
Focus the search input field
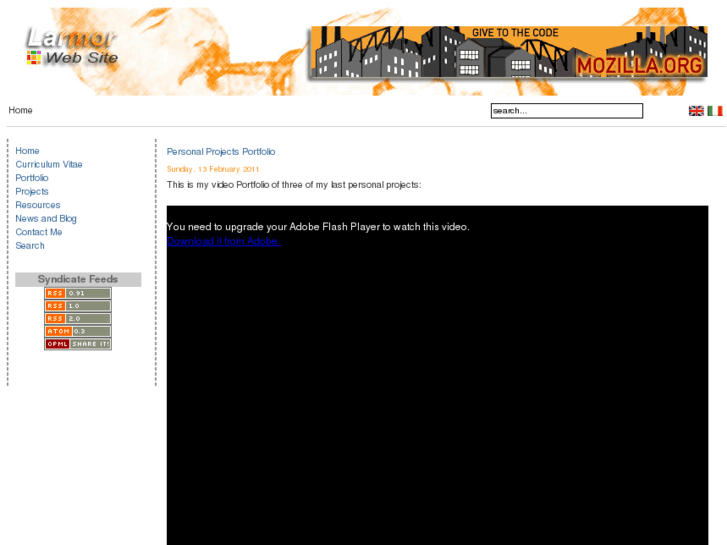(x=567, y=111)
